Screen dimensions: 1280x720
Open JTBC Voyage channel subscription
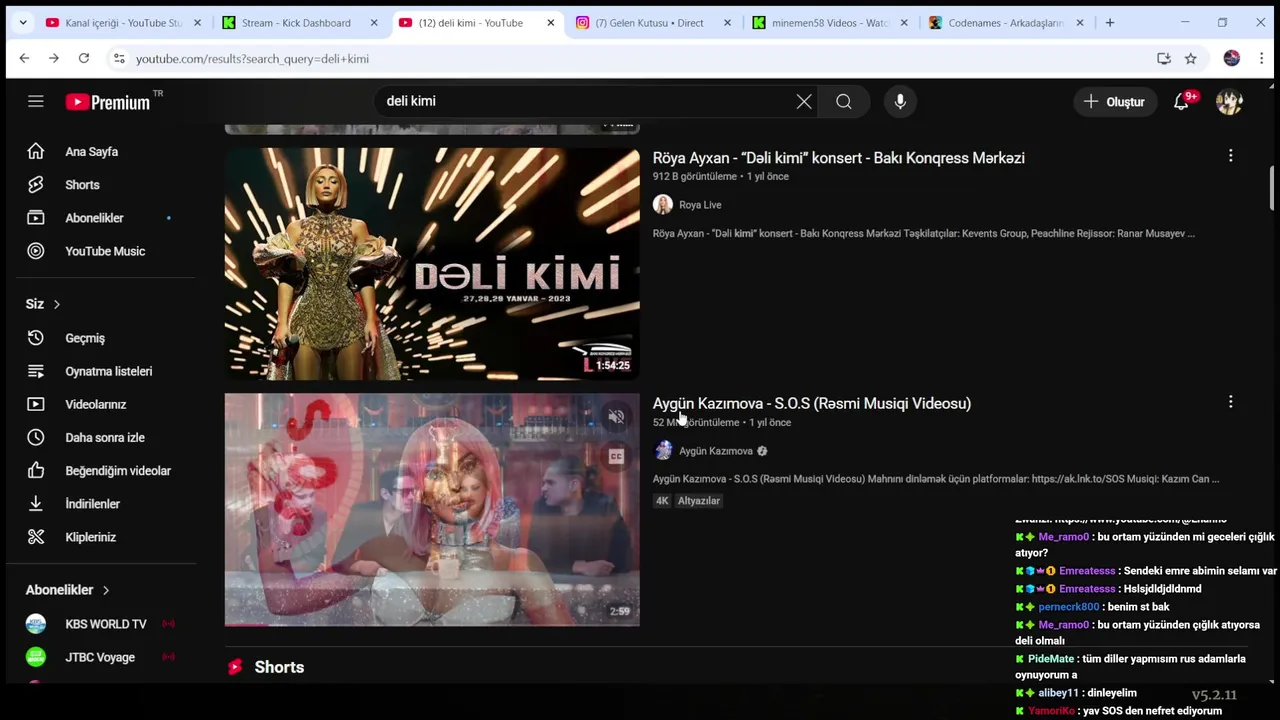(100, 657)
